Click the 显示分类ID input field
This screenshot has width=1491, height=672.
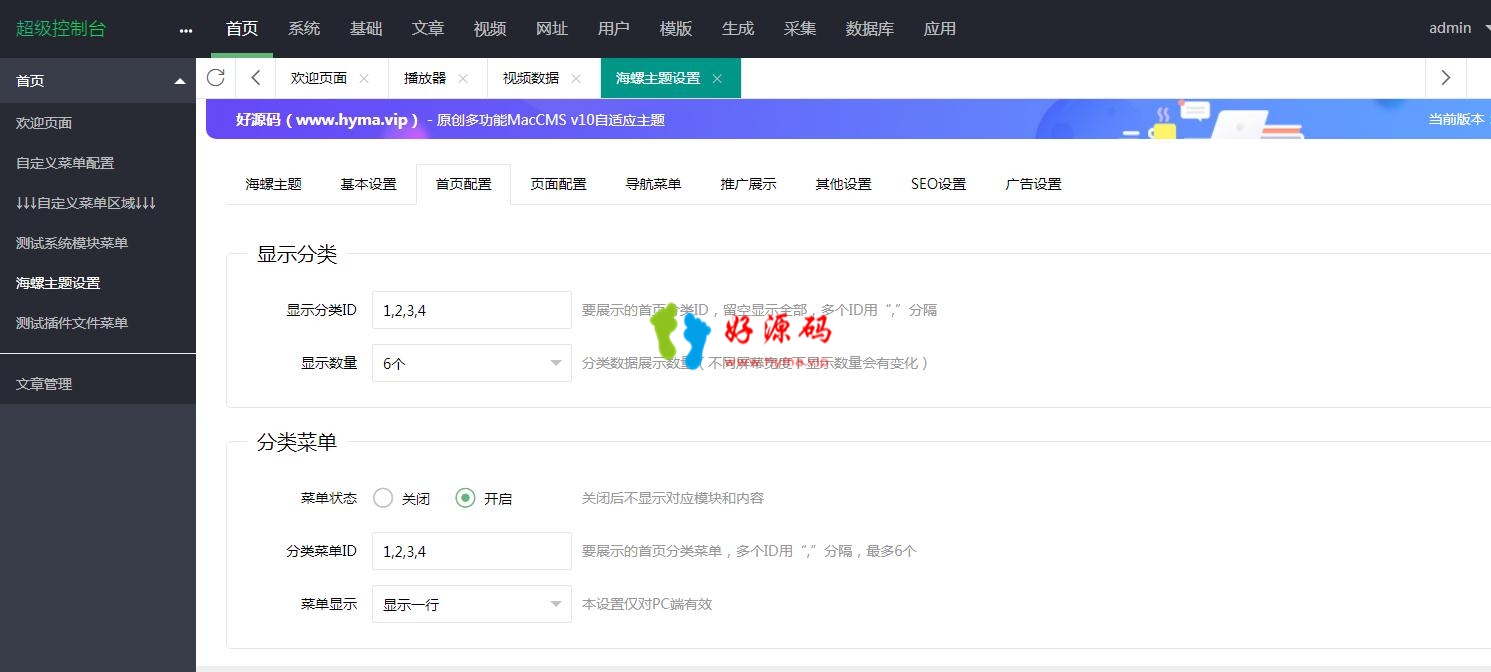[472, 310]
